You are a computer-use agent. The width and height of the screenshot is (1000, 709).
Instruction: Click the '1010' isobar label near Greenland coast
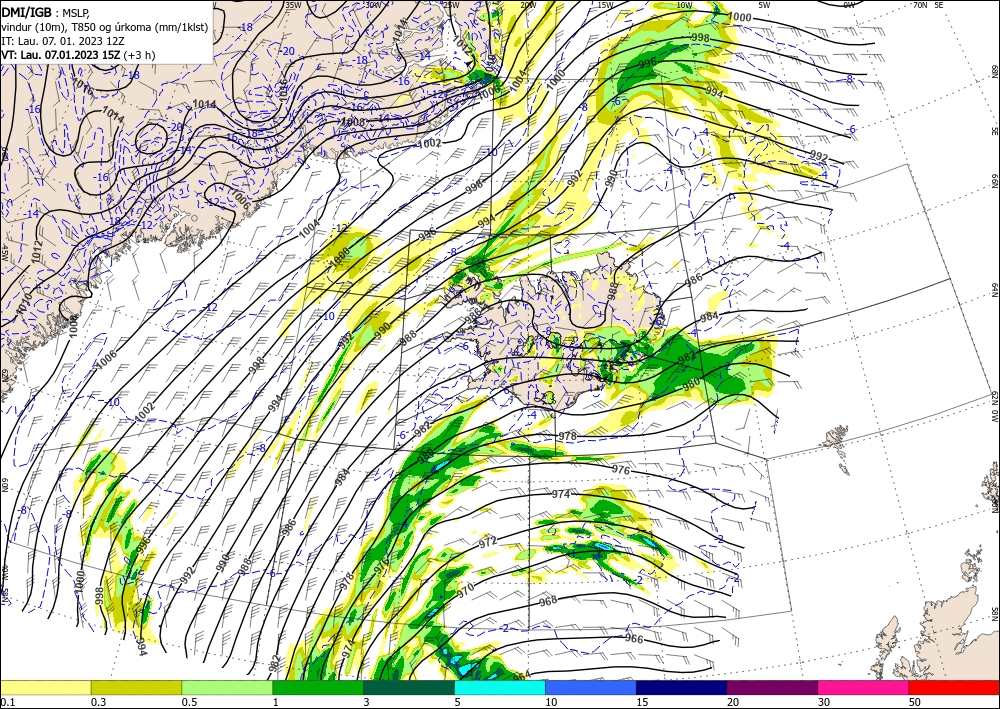[x=24, y=305]
